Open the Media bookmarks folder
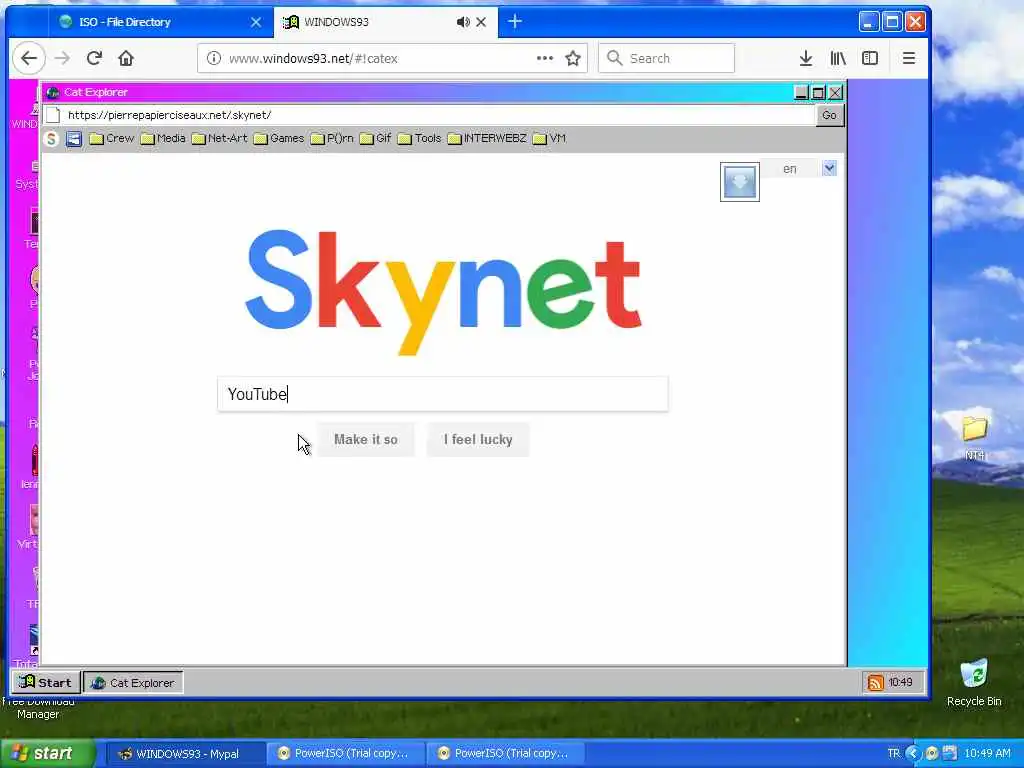Image resolution: width=1024 pixels, height=768 pixels. 163,138
